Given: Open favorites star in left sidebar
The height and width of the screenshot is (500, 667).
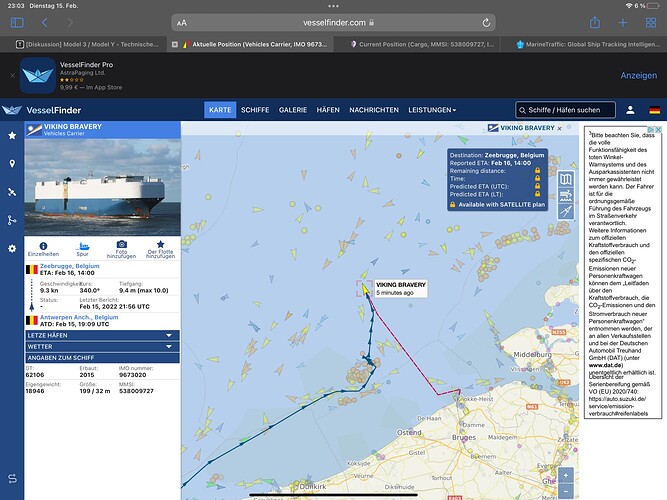Looking at the screenshot, I should click(x=12, y=135).
